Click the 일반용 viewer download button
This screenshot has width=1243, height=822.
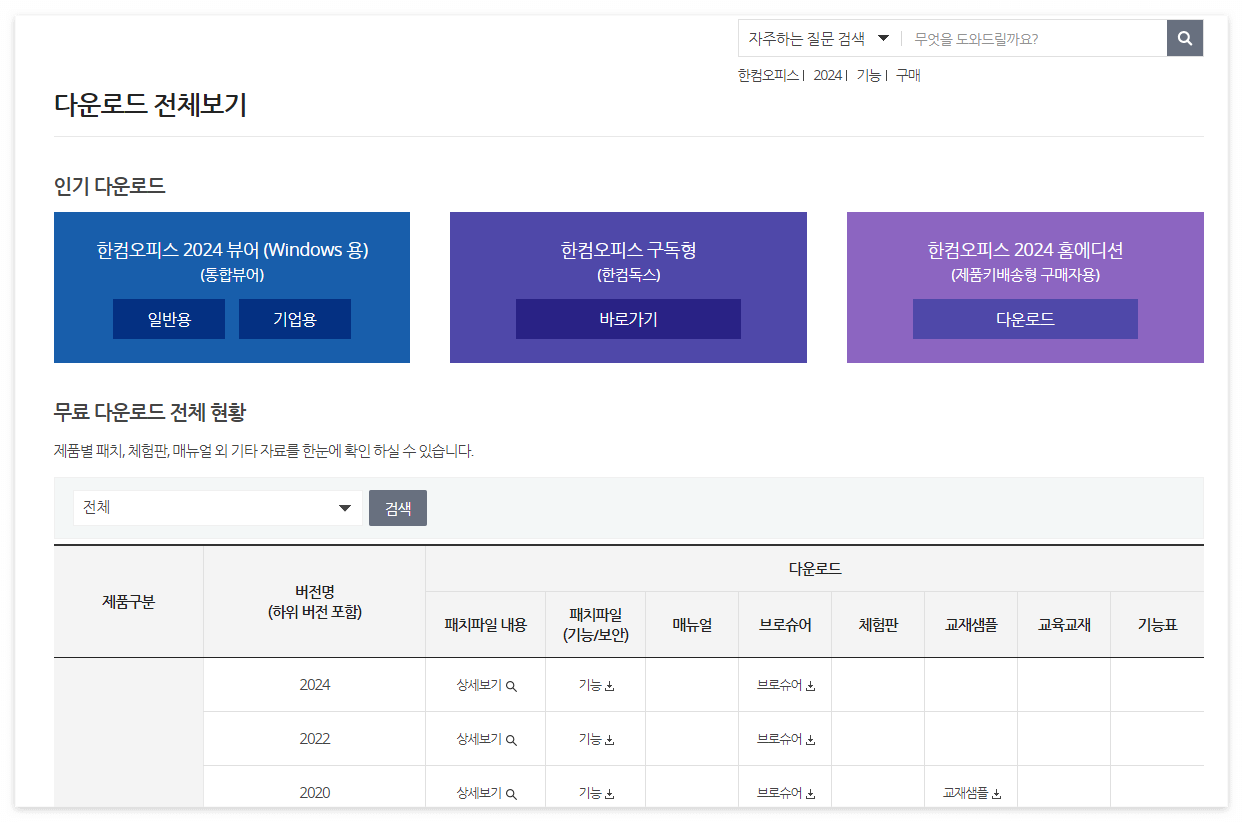click(168, 319)
